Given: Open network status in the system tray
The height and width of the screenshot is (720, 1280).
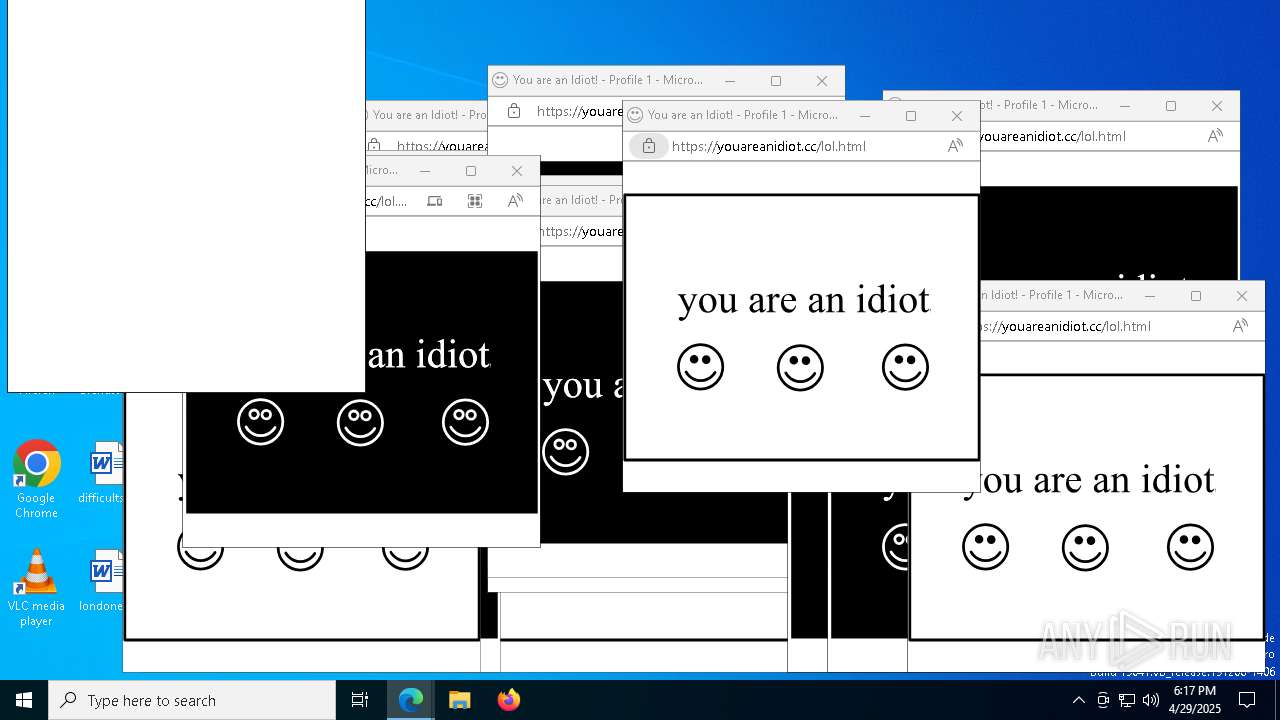Looking at the screenshot, I should point(1127,700).
